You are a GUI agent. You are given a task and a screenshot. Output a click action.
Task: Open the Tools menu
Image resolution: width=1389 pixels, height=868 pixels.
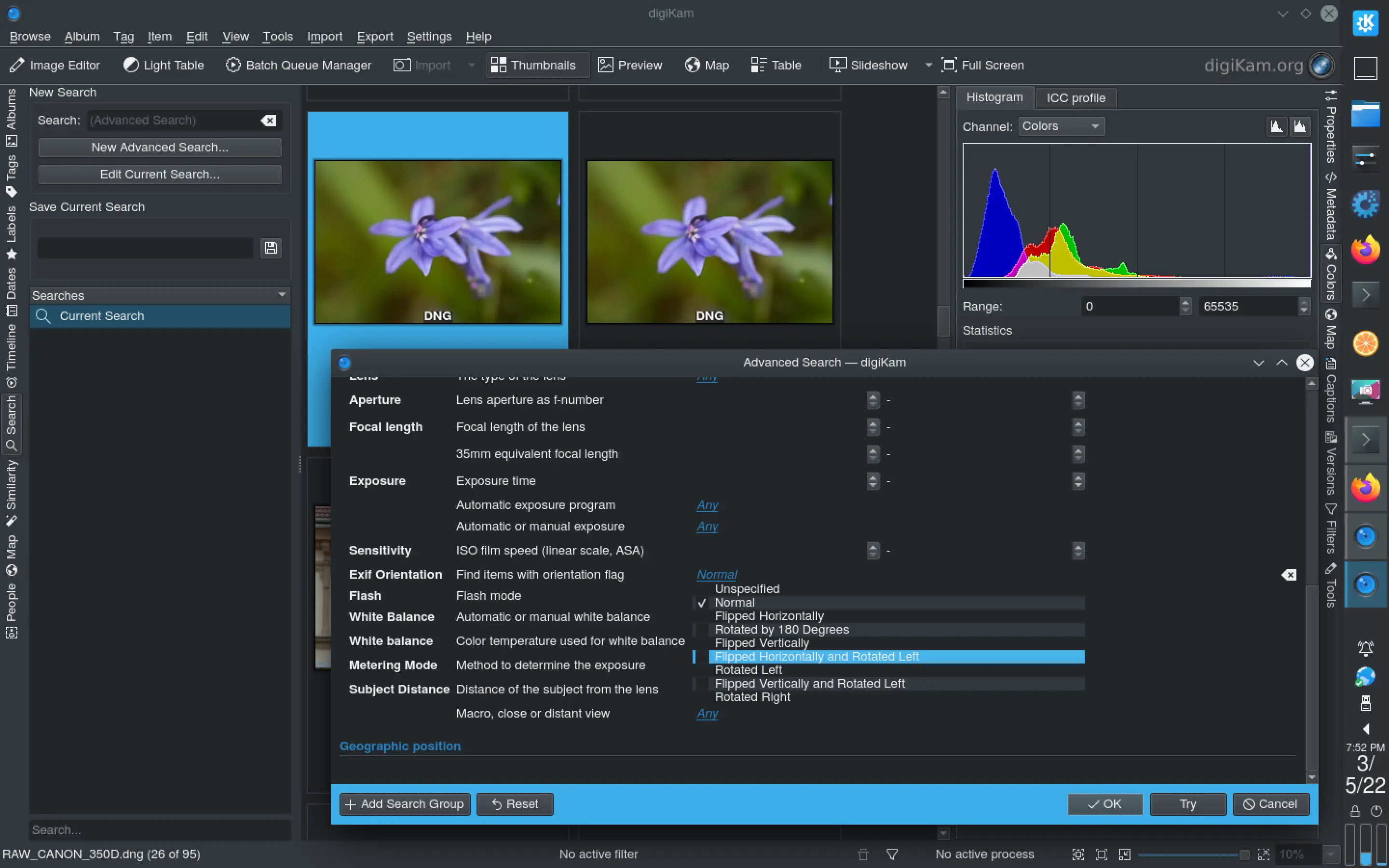point(277,37)
